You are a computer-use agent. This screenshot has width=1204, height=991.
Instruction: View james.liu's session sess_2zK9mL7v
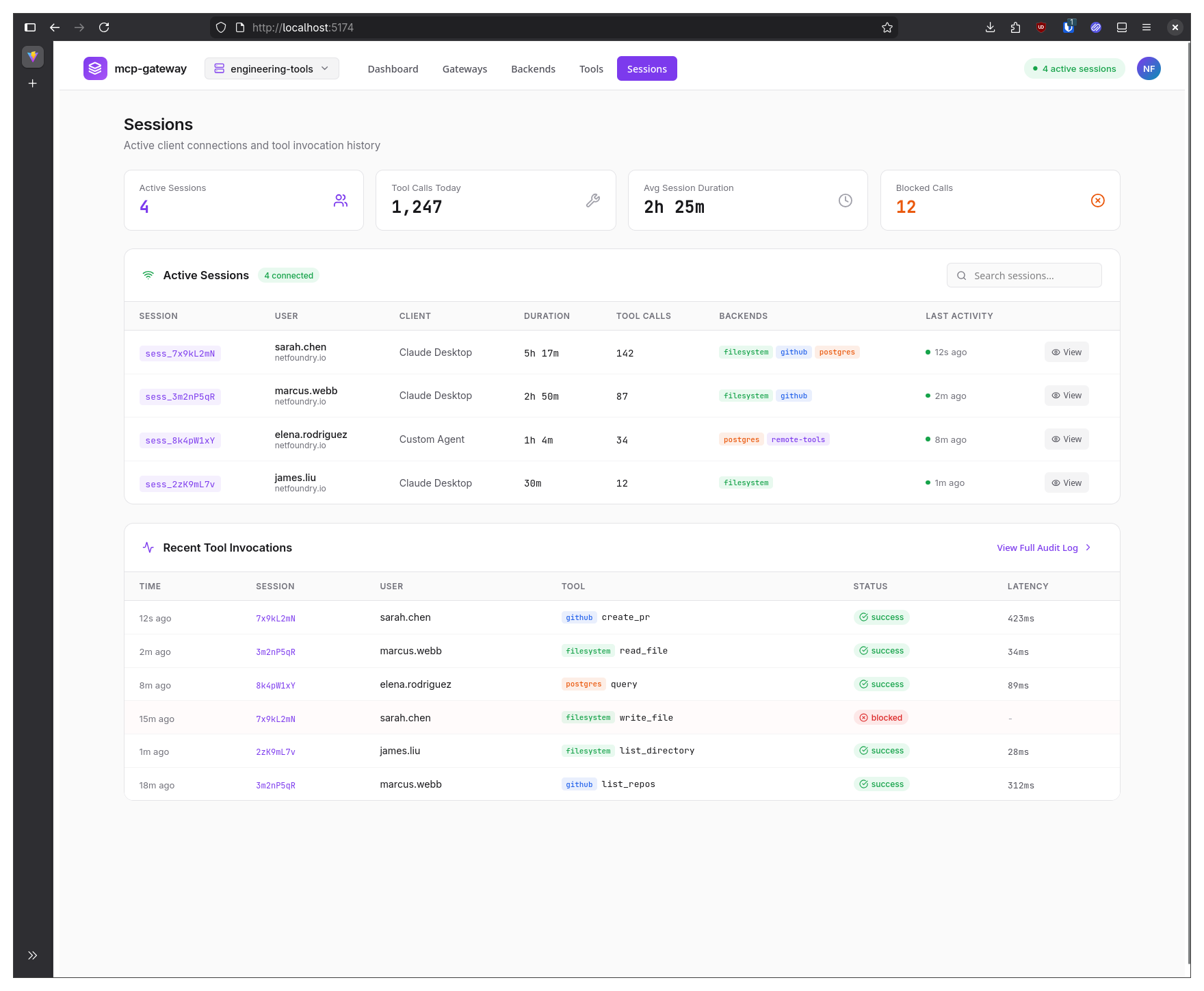[1066, 483]
